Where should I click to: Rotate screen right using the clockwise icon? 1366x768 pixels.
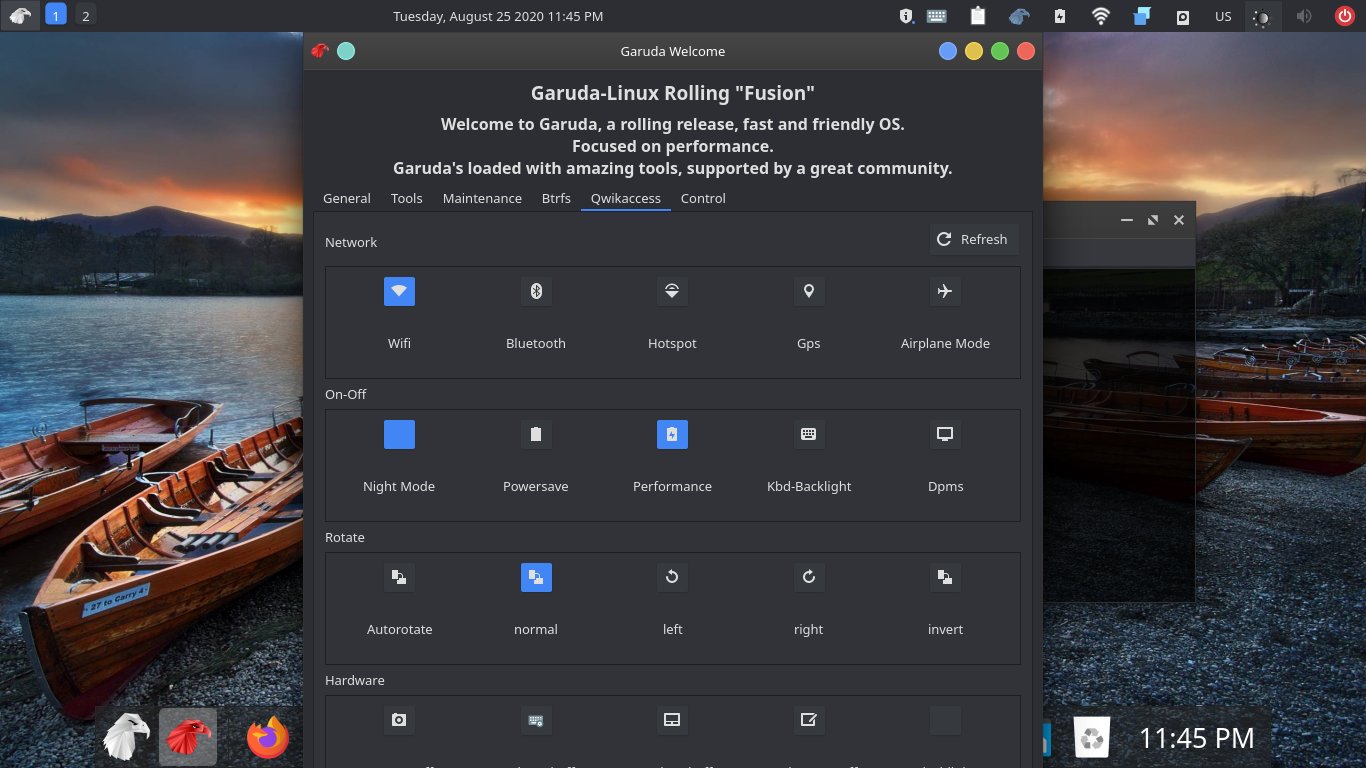tap(809, 577)
